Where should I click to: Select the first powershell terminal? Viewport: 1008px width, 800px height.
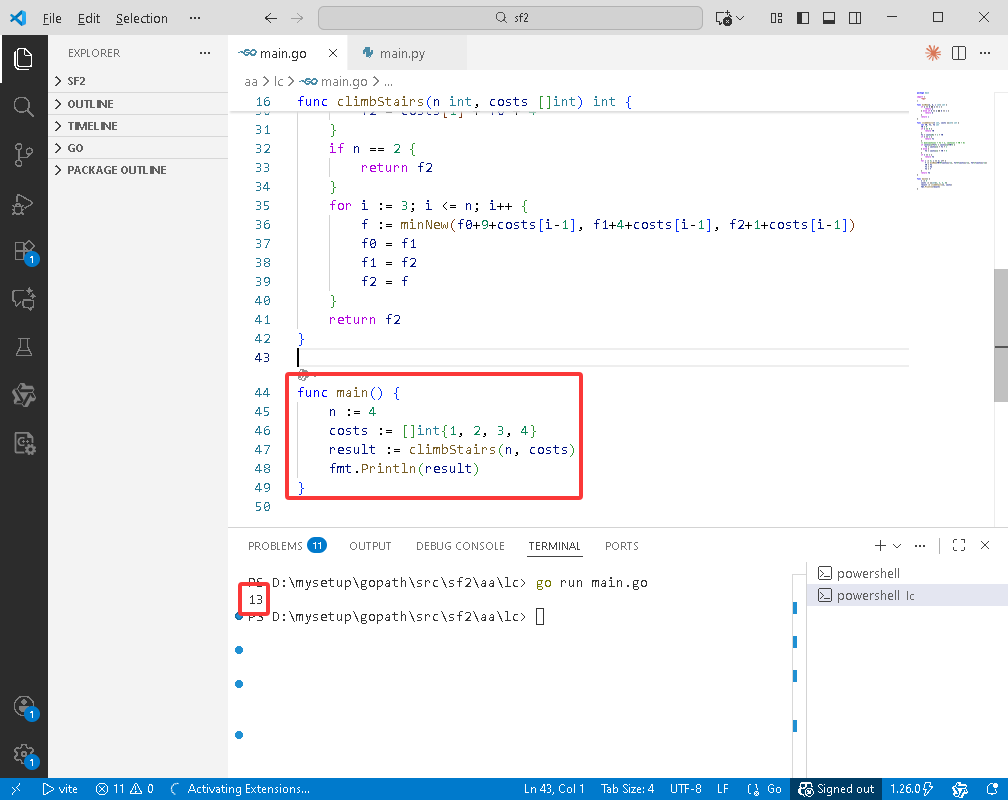coord(908,573)
